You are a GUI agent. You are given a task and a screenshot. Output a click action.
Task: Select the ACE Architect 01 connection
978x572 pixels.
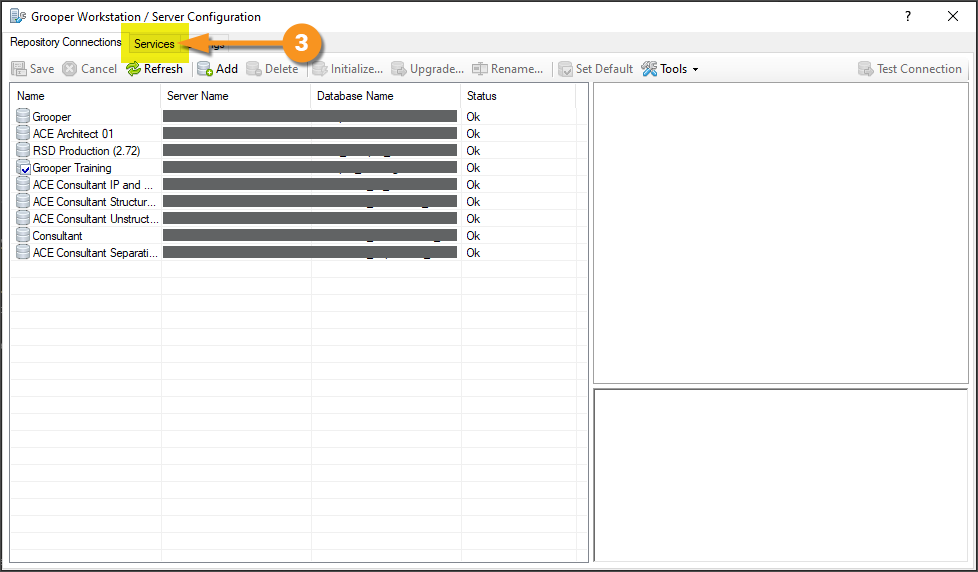(x=299, y=133)
